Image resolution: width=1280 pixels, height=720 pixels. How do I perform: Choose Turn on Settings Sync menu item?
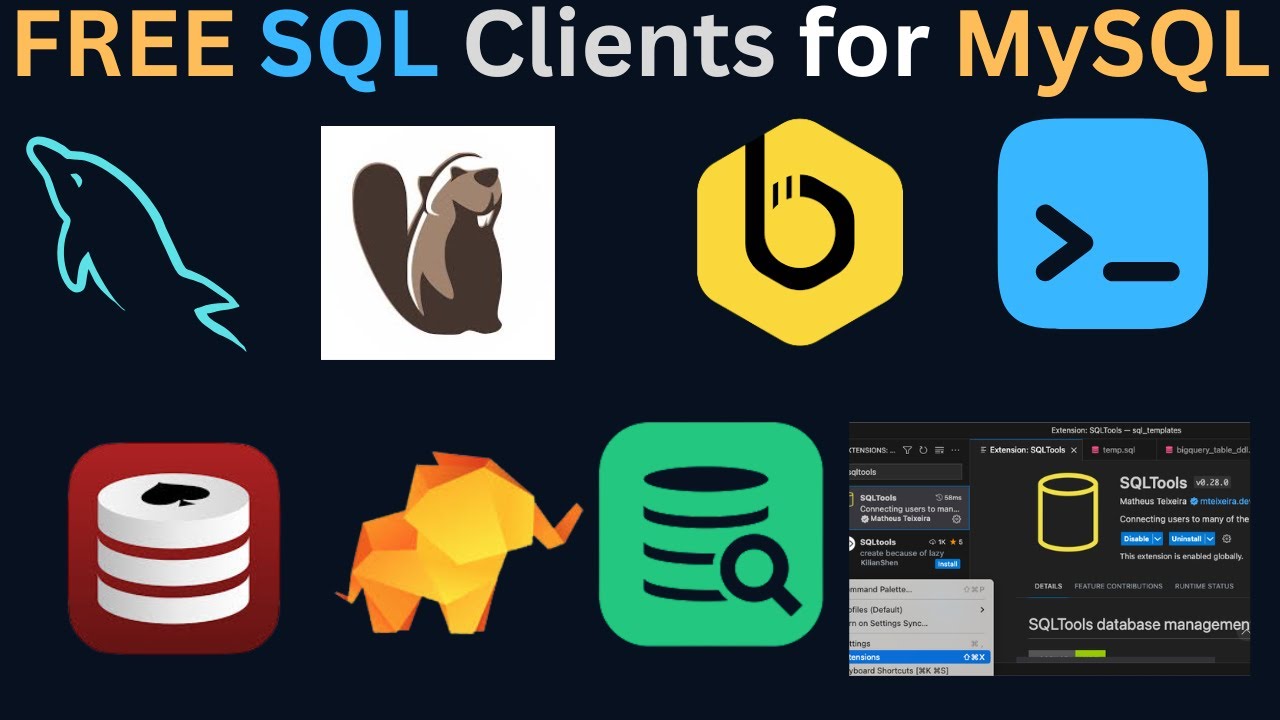tap(919, 624)
